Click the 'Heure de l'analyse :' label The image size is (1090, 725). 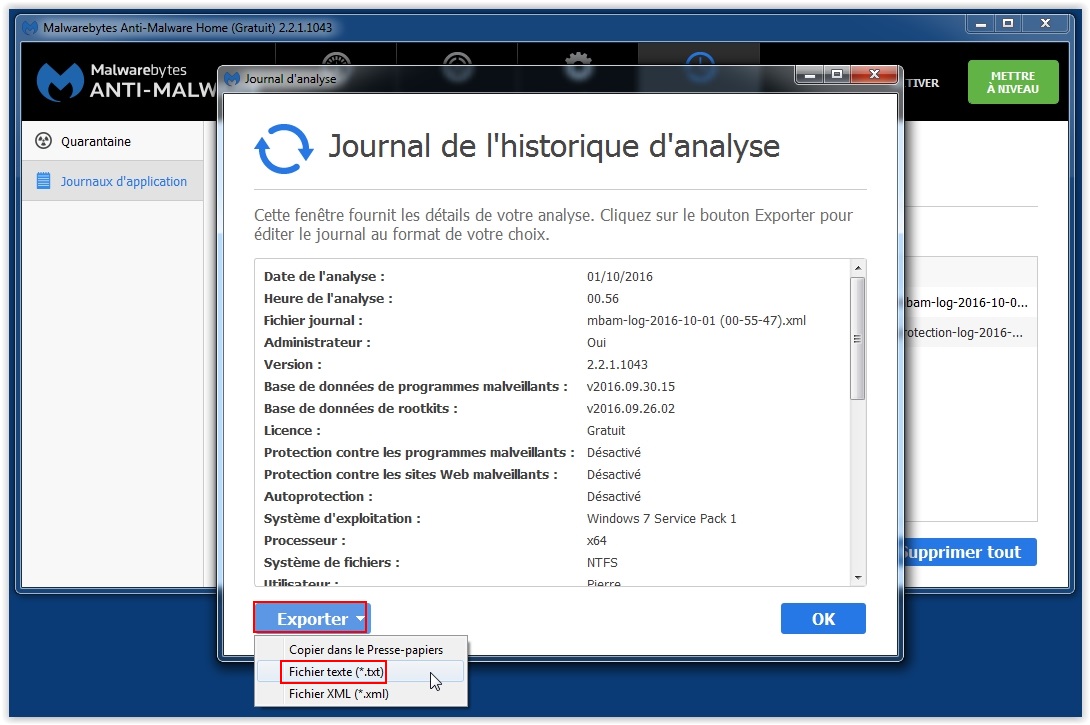328,298
